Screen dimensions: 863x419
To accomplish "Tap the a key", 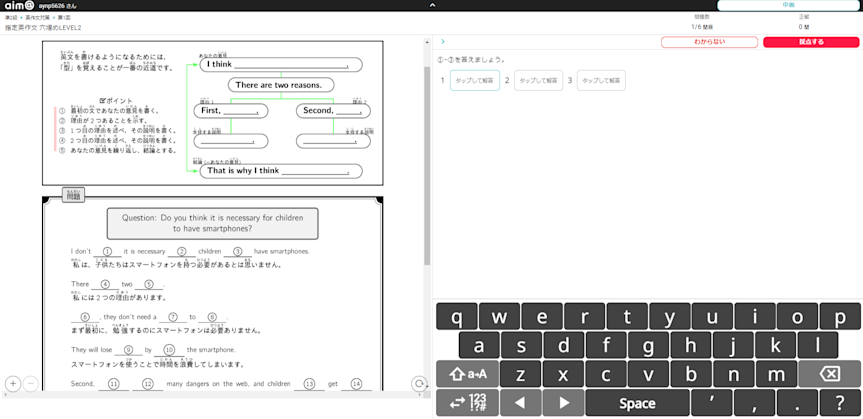I will 479,345.
